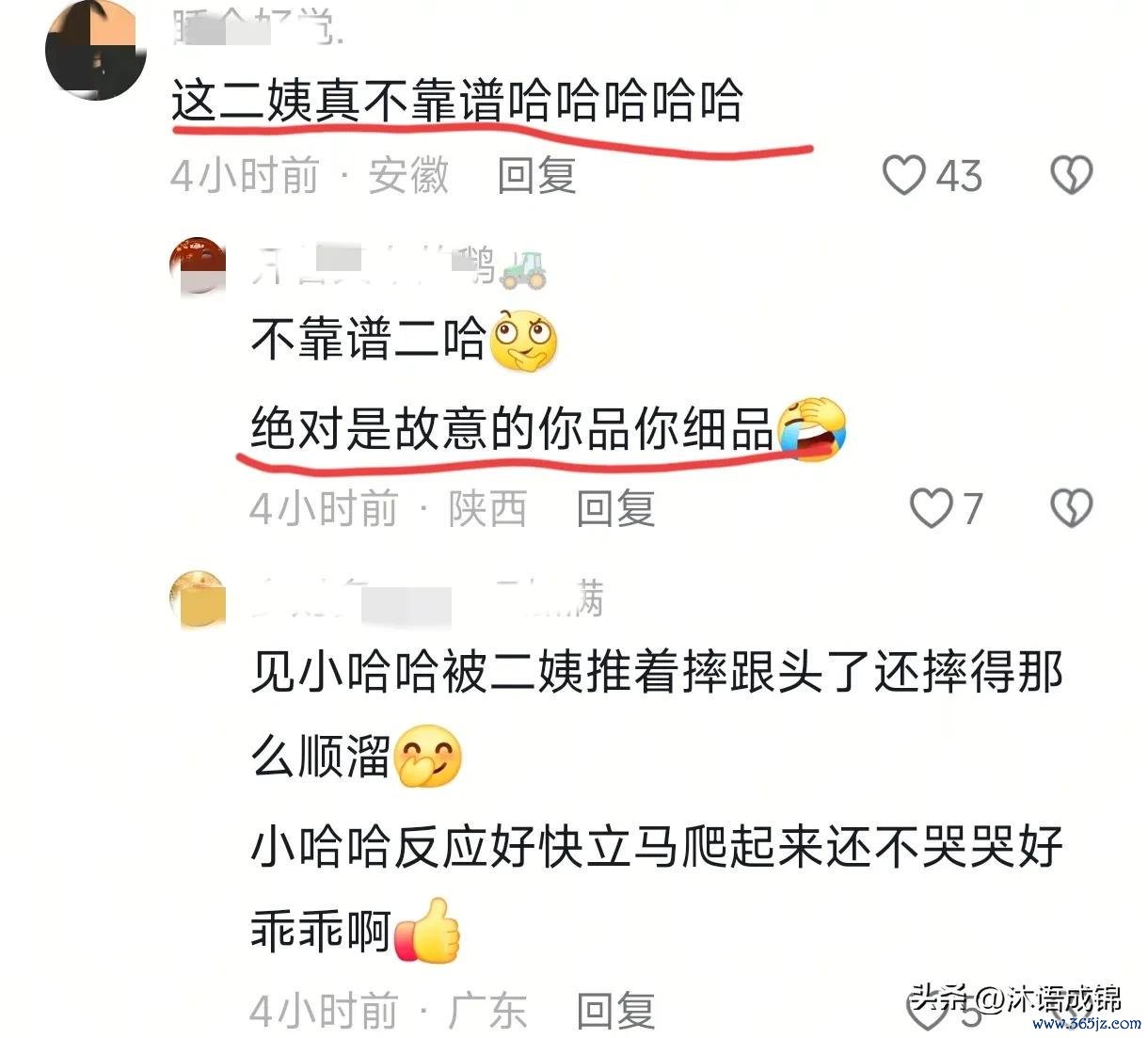This screenshot has width=1148, height=1038.
Task: Like the Shaanxi reply with 7 likes
Action: click(932, 509)
